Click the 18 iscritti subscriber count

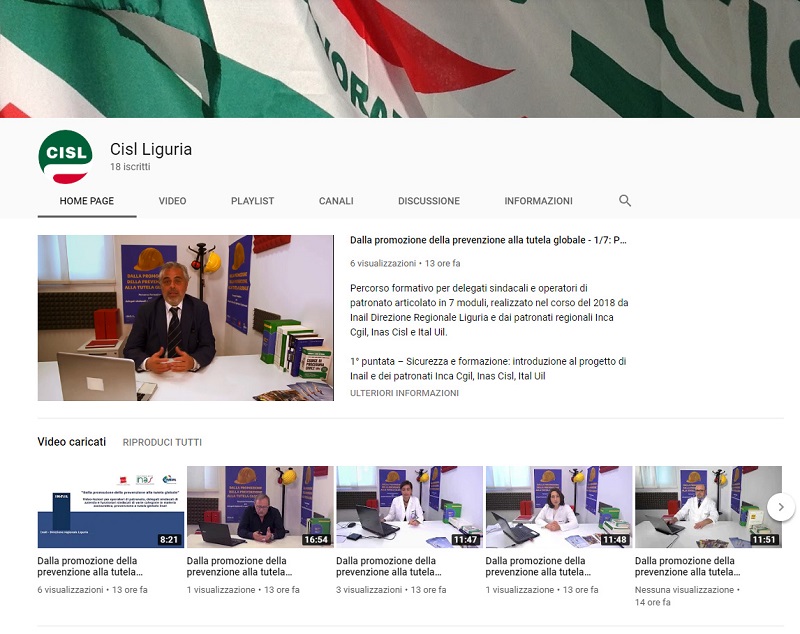click(130, 167)
